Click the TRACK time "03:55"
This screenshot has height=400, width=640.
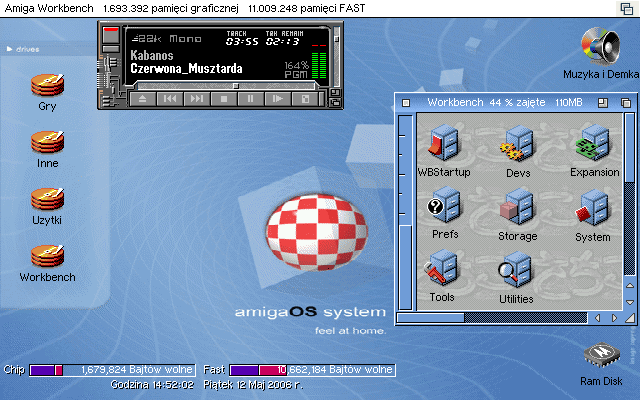pyautogui.click(x=242, y=41)
